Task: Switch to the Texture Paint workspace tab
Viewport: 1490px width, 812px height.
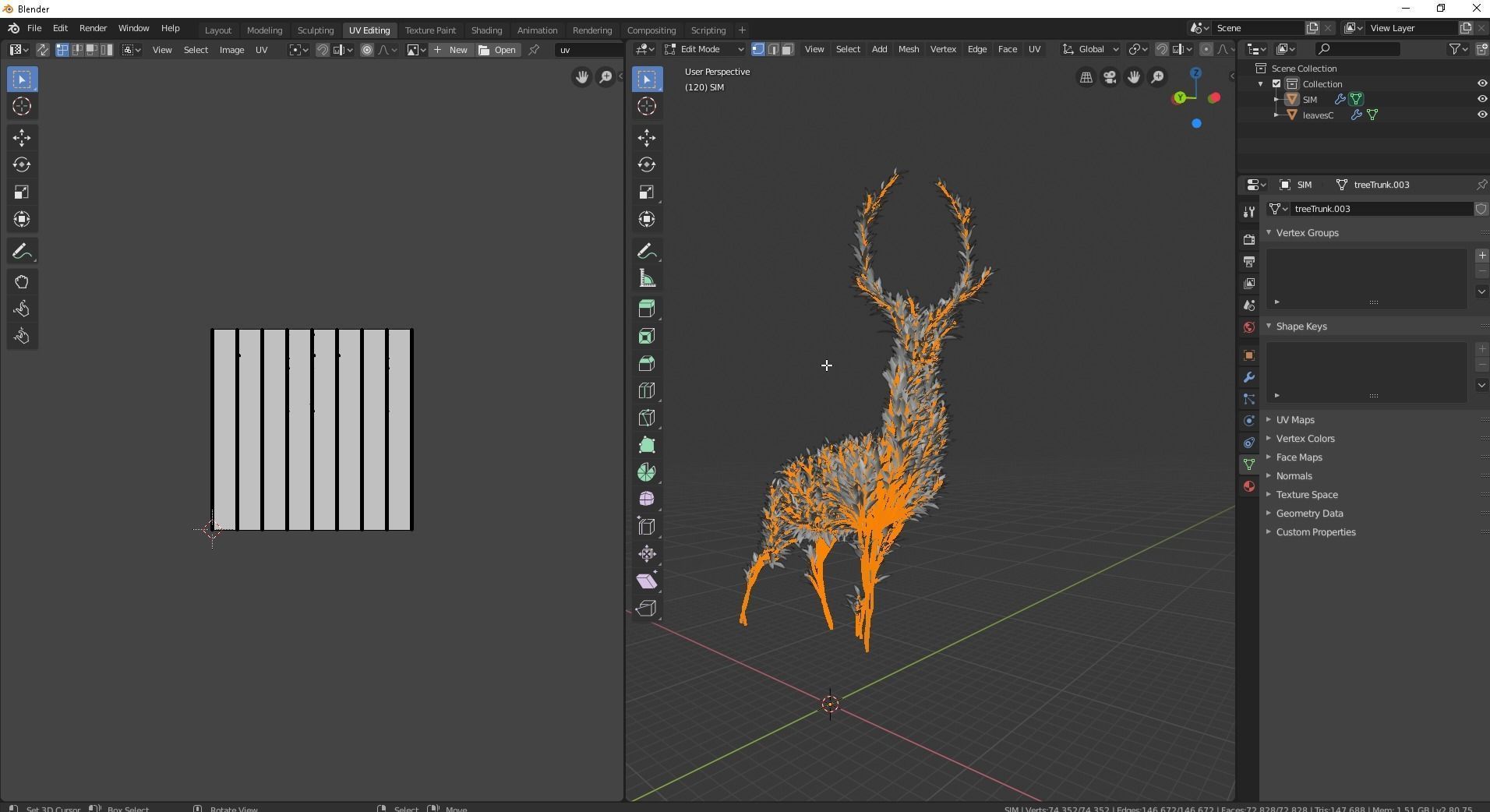Action: point(430,30)
